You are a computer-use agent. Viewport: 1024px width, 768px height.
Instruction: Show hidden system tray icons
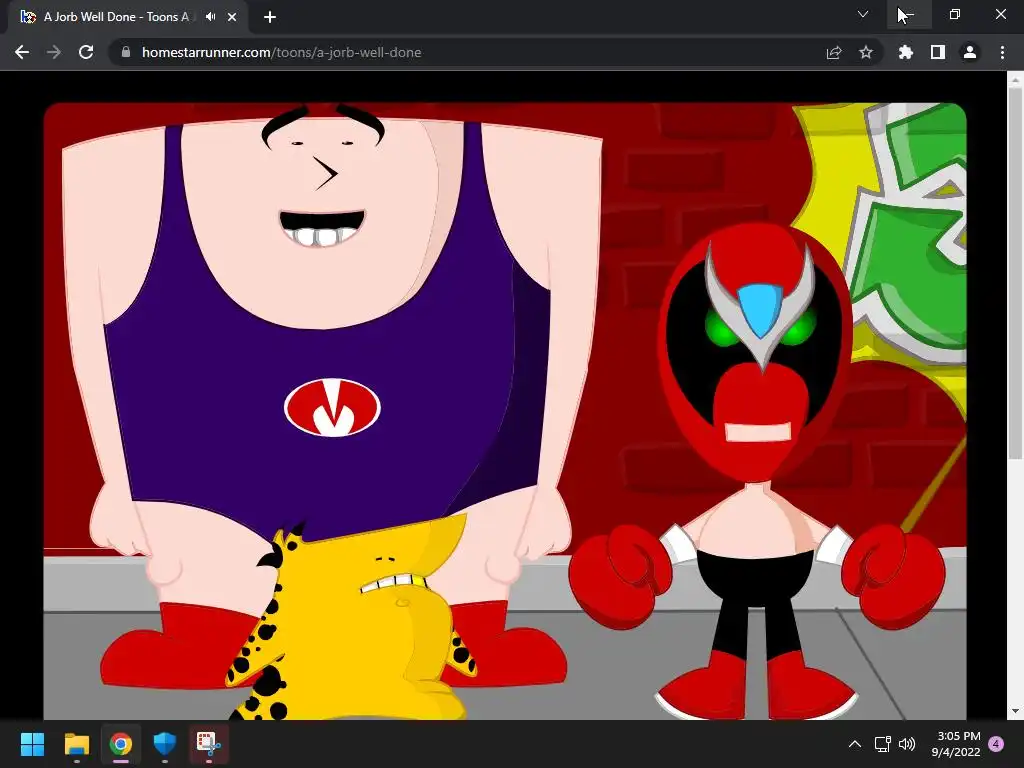(855, 744)
